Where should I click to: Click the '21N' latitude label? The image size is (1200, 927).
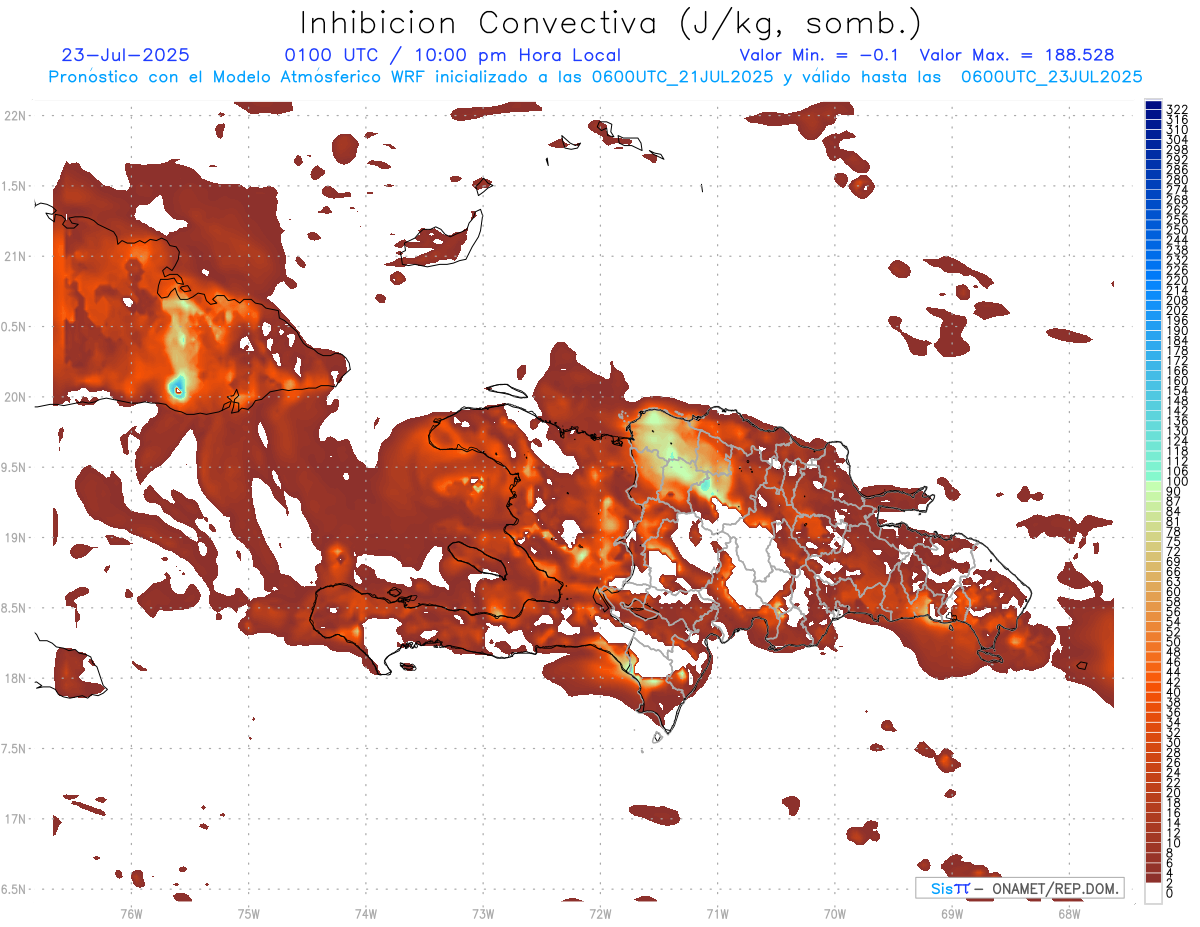15,257
